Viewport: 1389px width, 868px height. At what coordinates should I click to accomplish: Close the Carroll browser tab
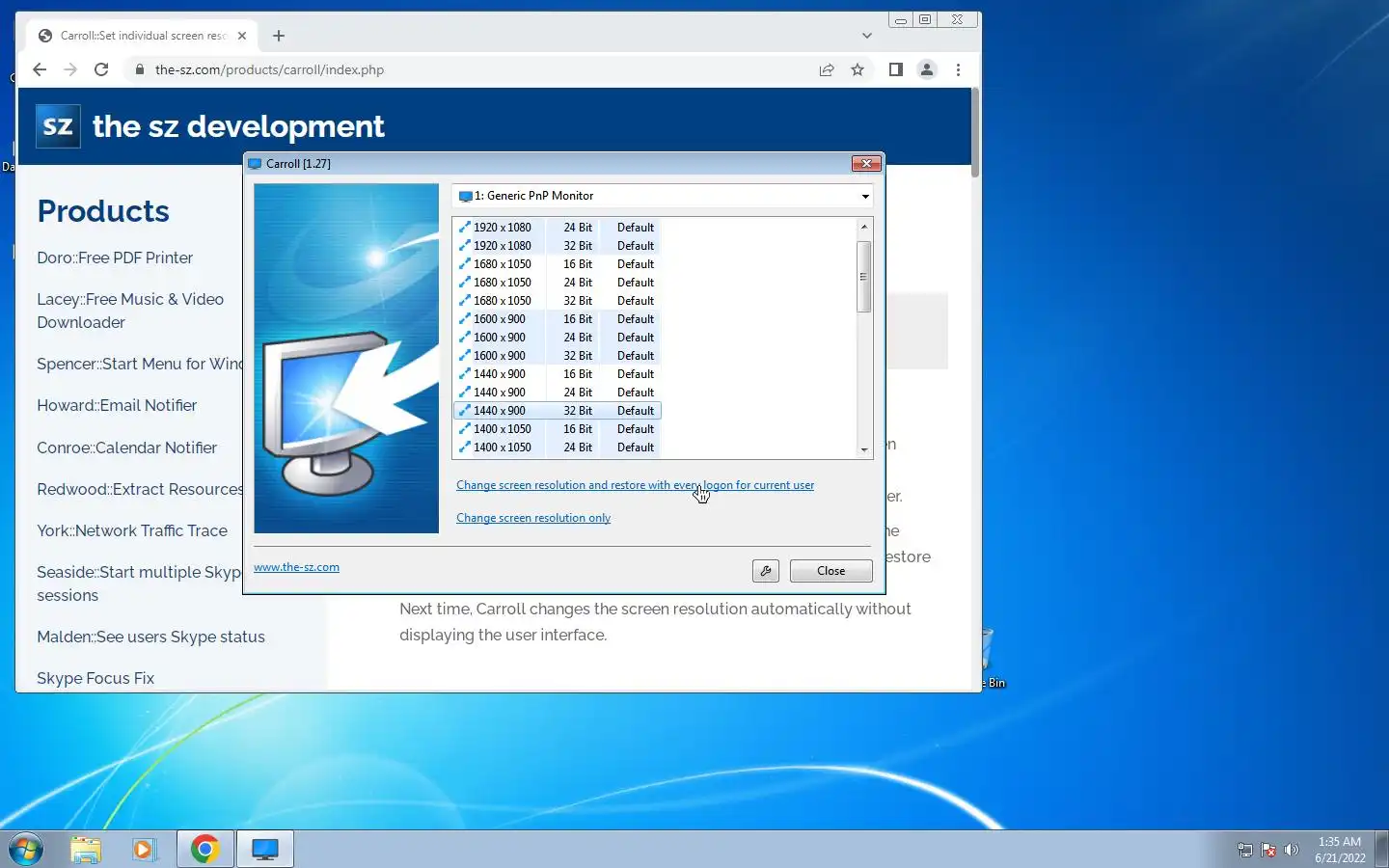[242, 36]
